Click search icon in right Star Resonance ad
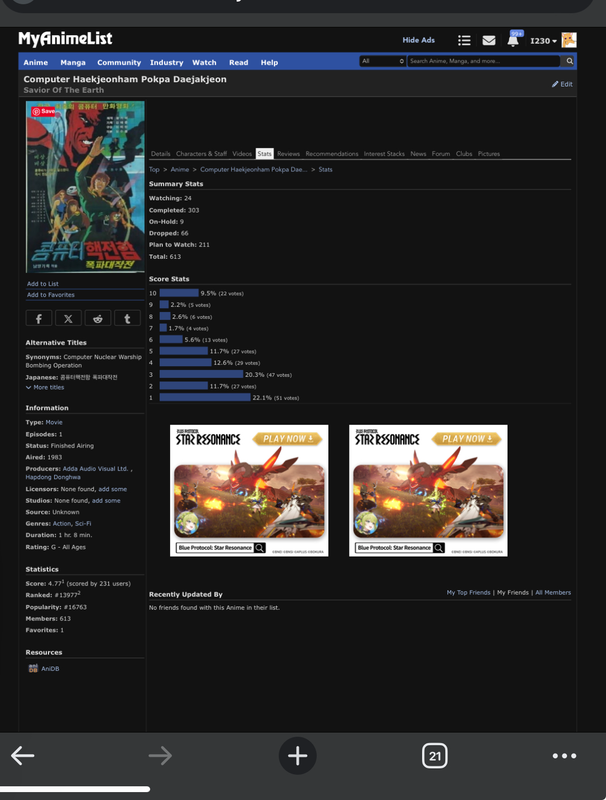 [x=439, y=548]
